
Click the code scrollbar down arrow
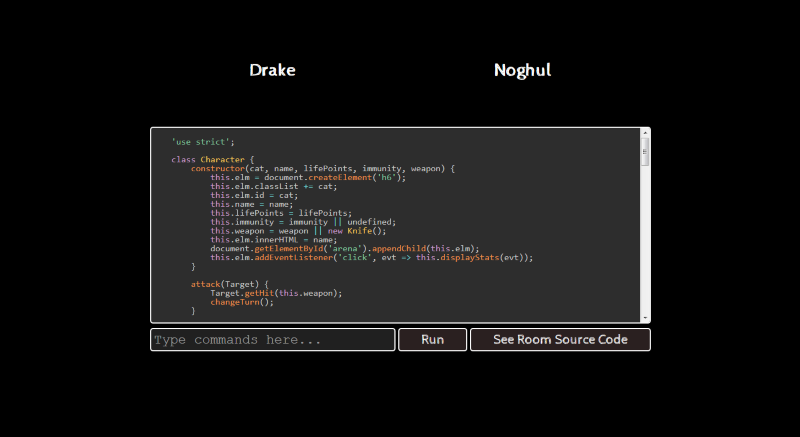(645, 318)
